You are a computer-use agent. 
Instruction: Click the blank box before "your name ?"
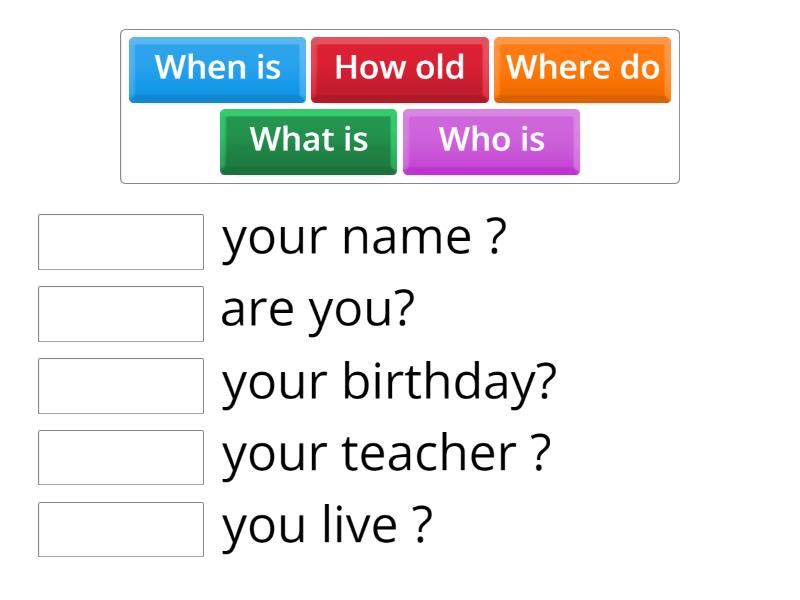tap(121, 242)
